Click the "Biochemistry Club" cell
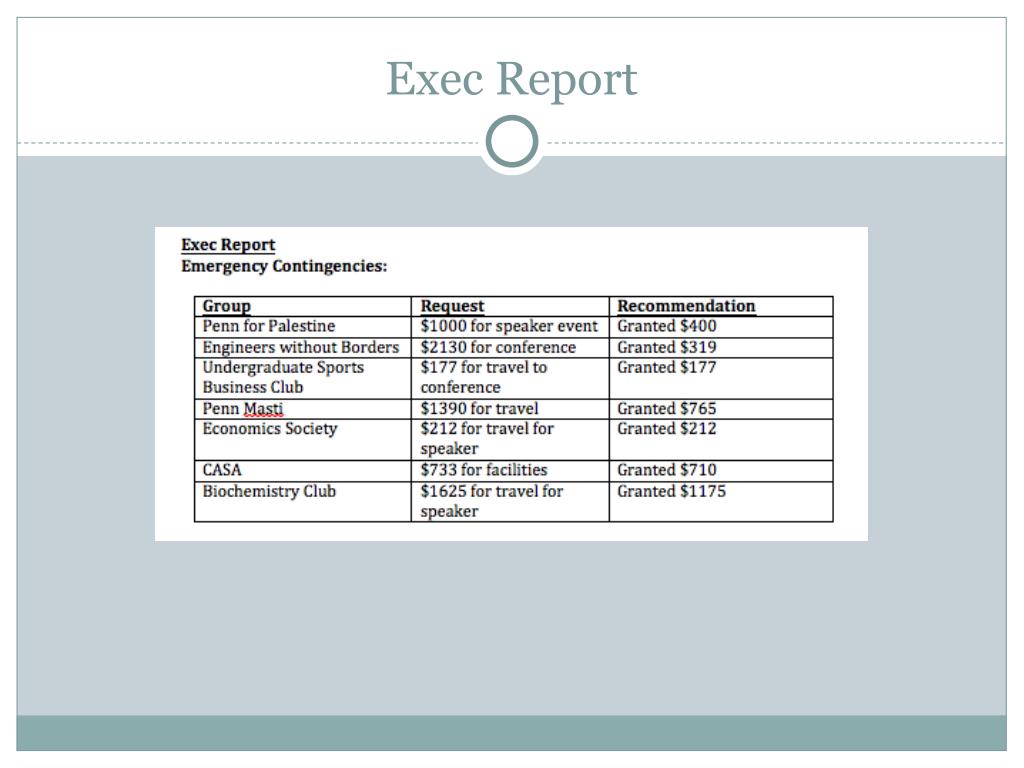This screenshot has height=768, width=1024. [x=303, y=502]
